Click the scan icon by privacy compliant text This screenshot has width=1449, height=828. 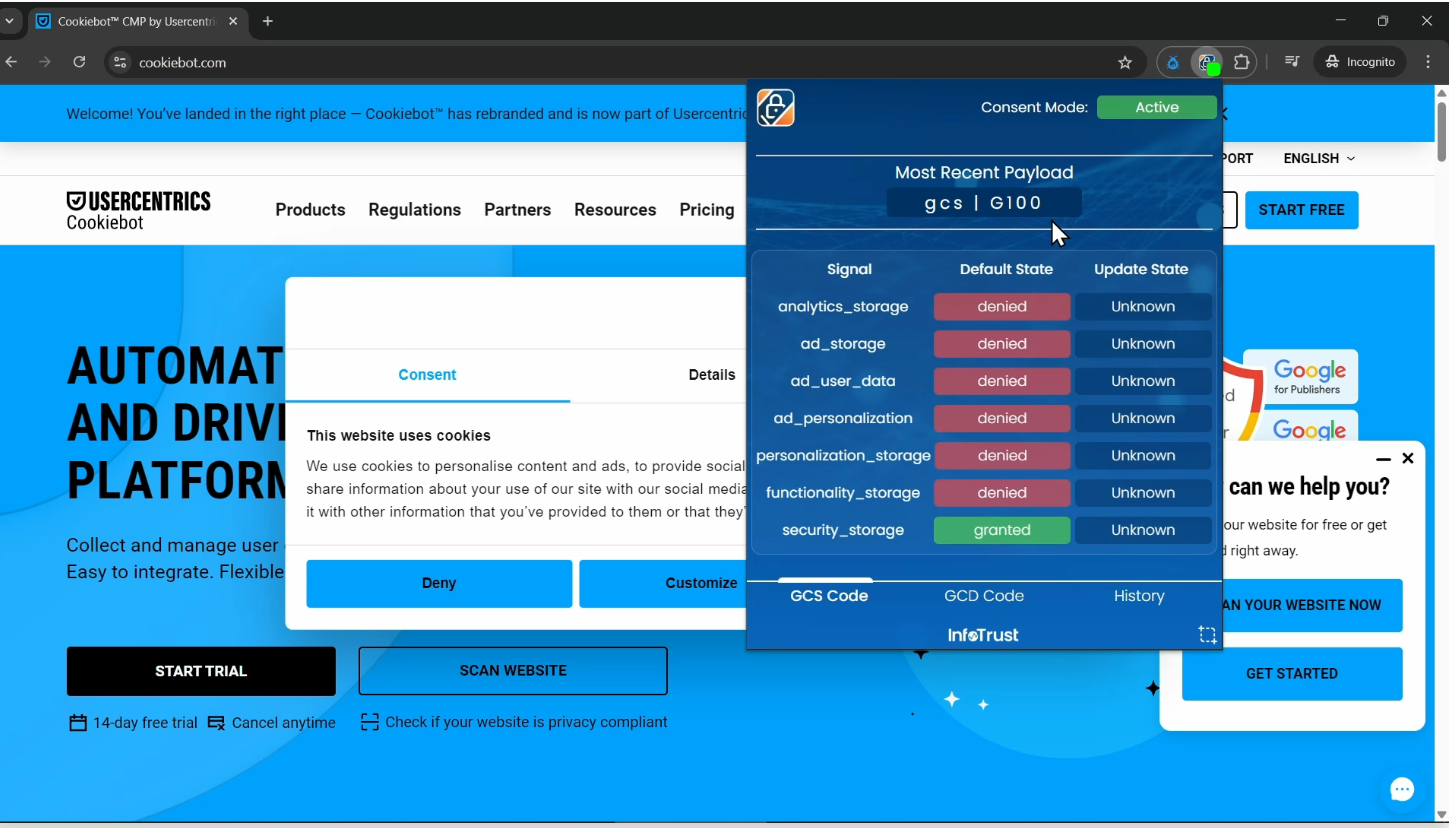coord(370,722)
